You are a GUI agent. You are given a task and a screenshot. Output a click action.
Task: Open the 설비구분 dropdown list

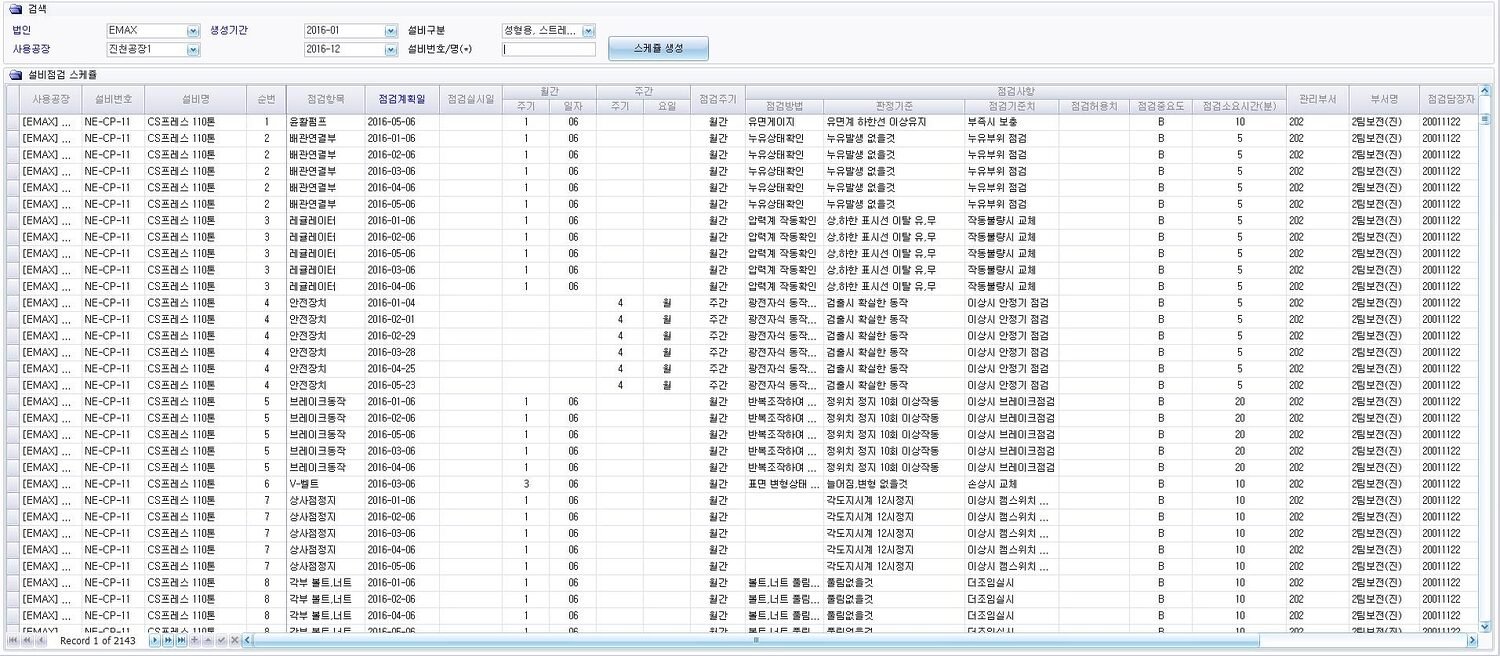588,31
